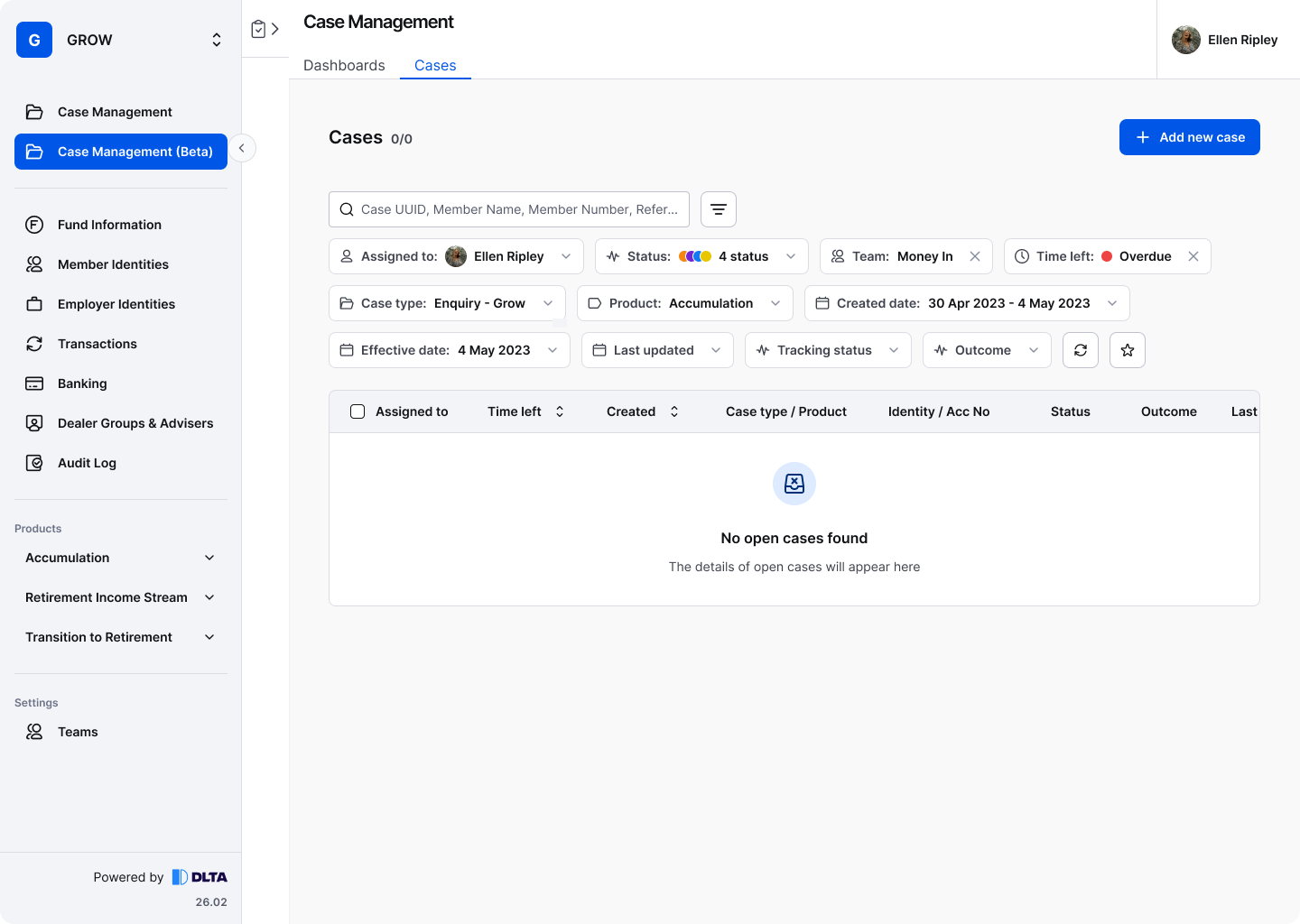
Task: Select the Cases tab
Action: tap(435, 65)
